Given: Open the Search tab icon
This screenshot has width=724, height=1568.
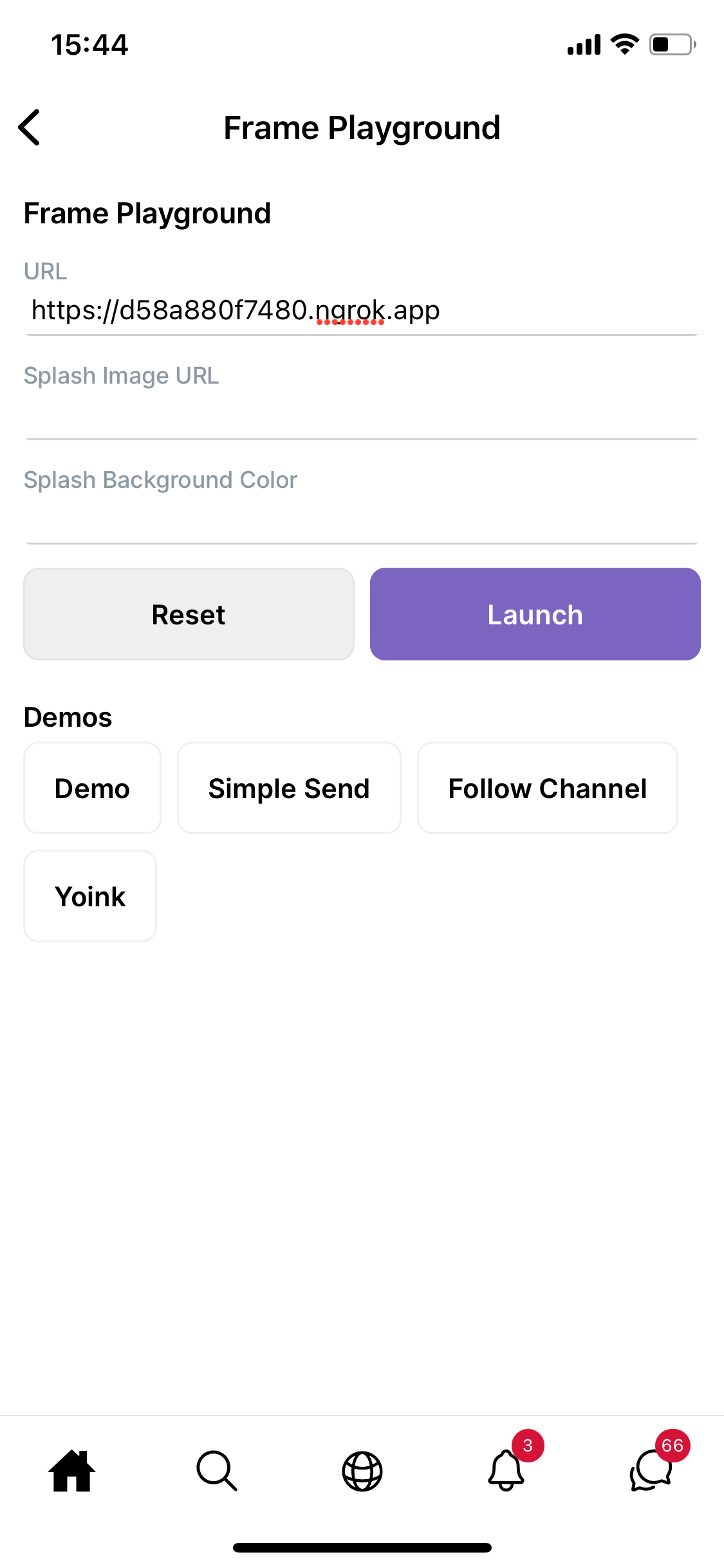Looking at the screenshot, I should click(x=217, y=1470).
